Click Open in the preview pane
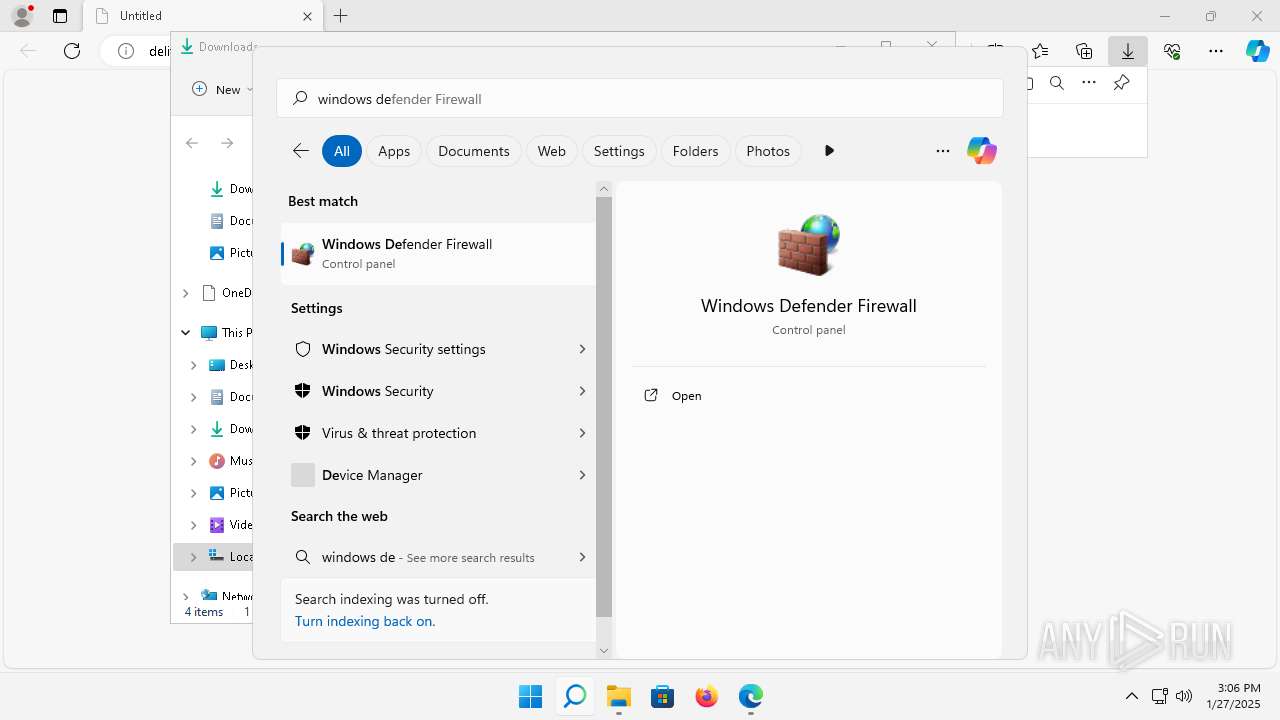 coord(687,396)
